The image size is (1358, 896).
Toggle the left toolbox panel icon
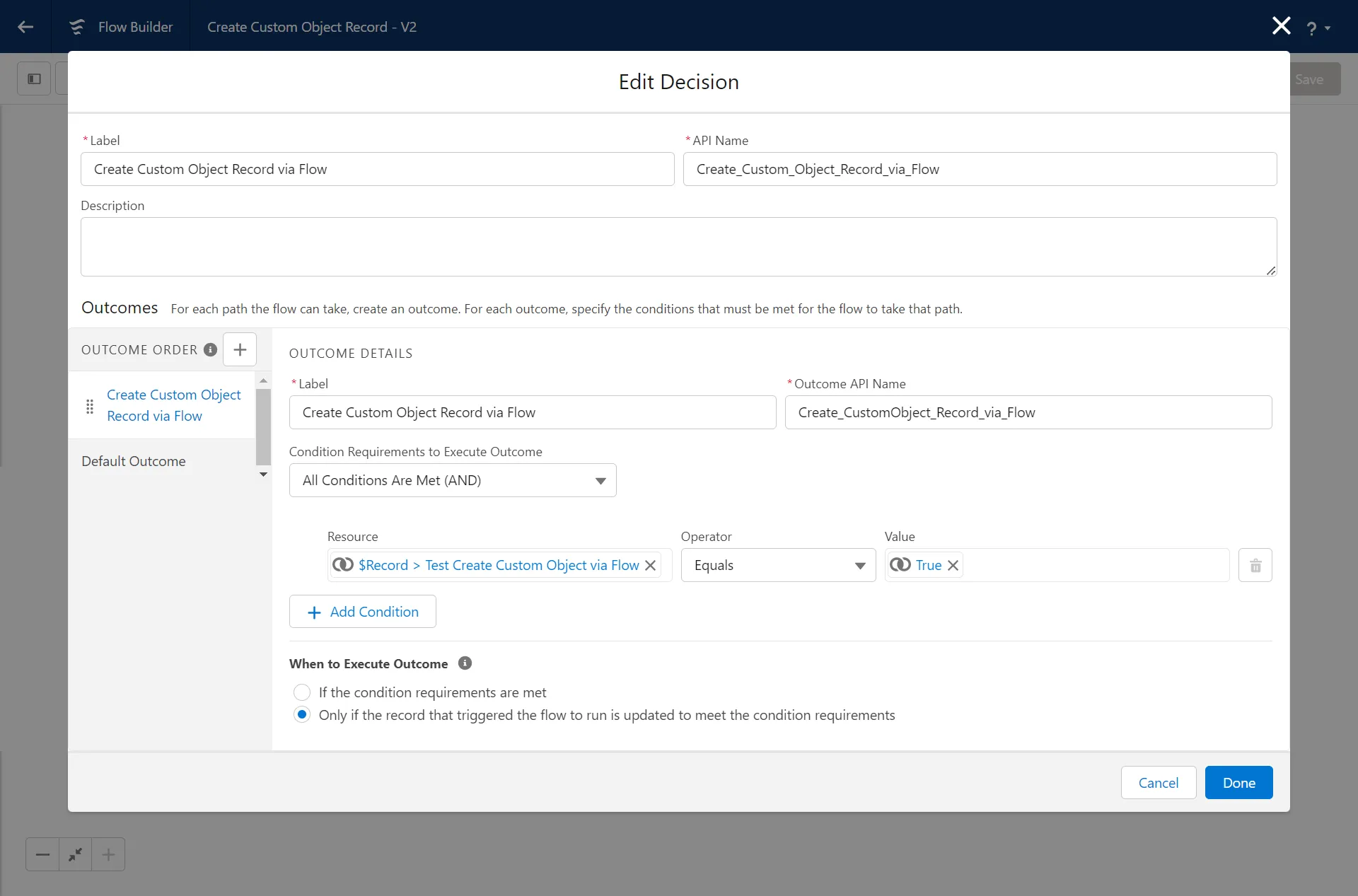pyautogui.click(x=34, y=78)
